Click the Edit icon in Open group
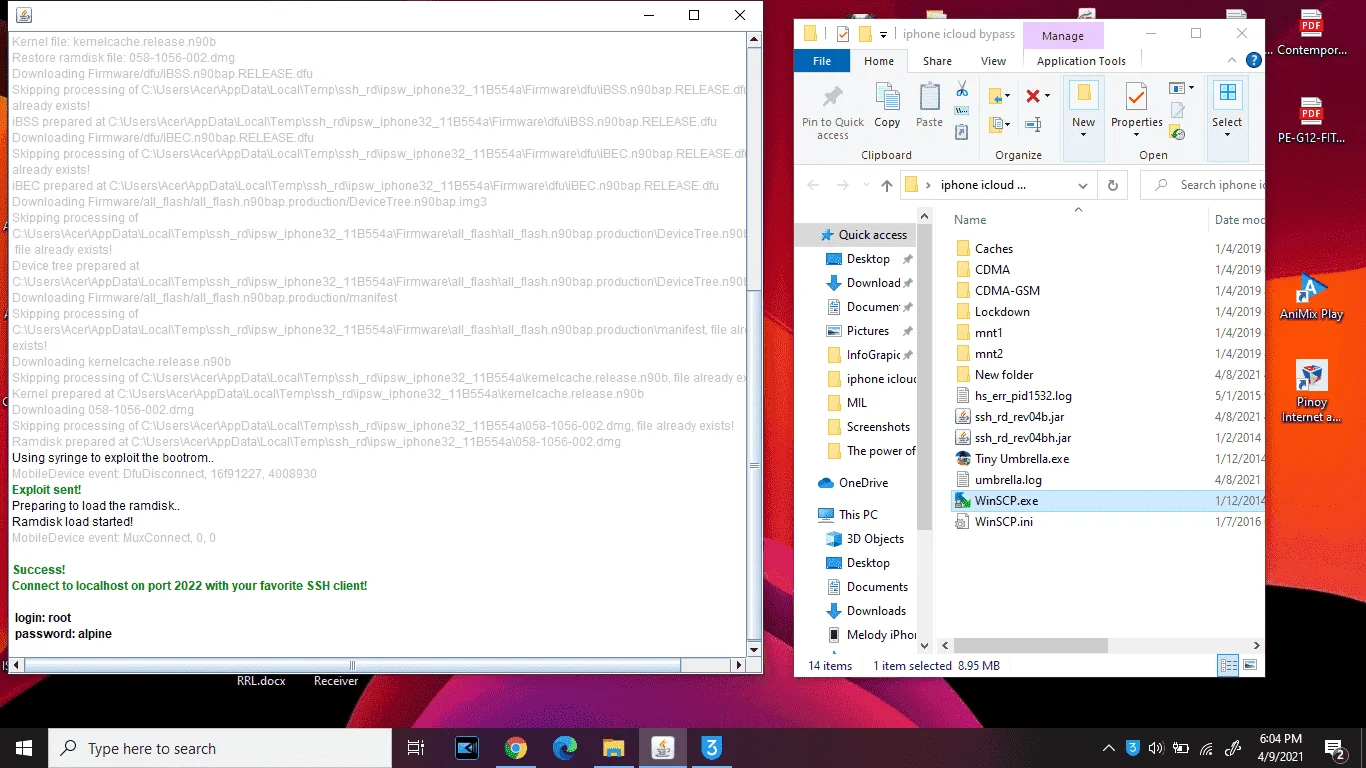The height and width of the screenshot is (768, 1366). 1178,111
